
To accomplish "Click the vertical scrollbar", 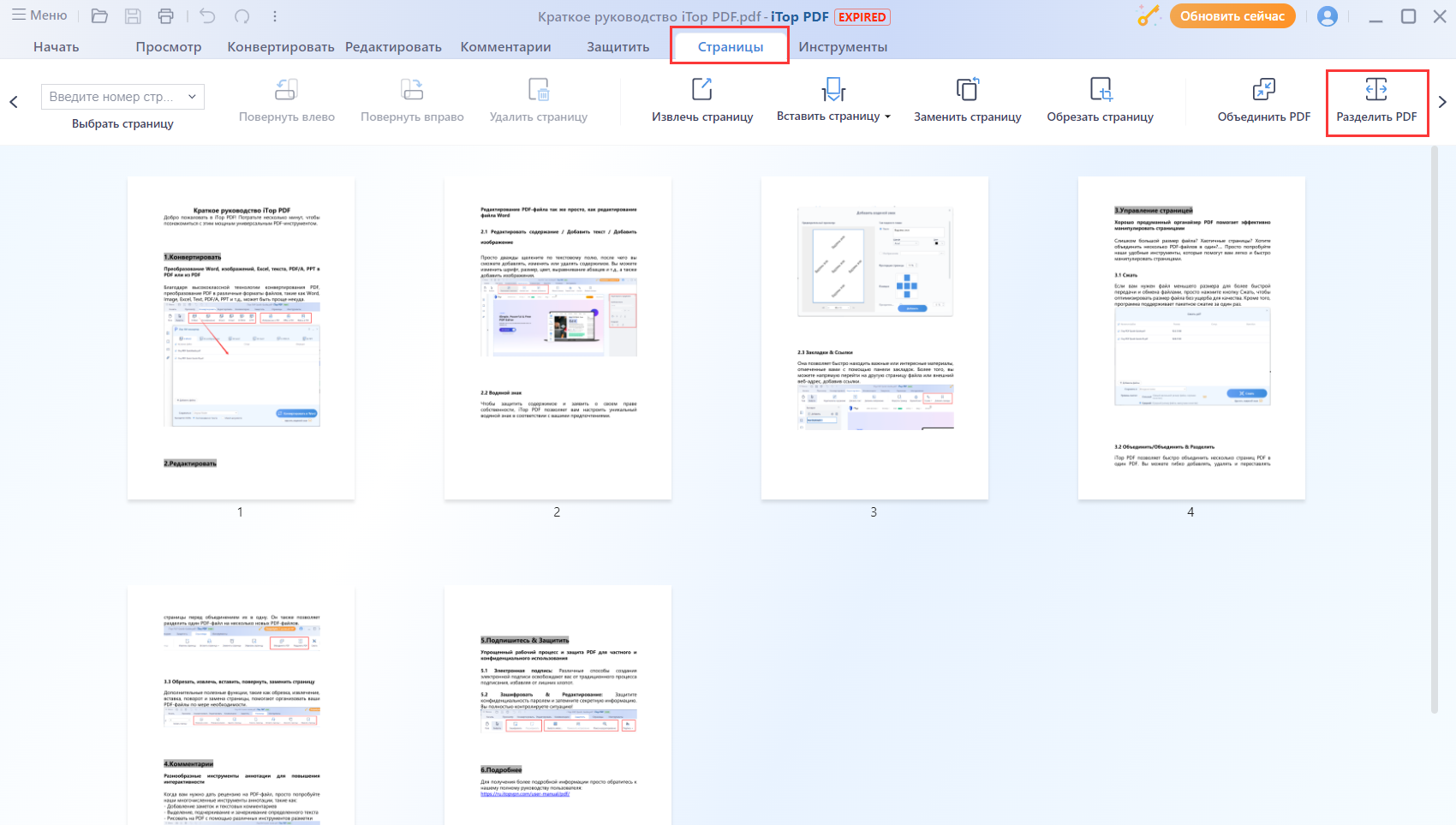I will 1435,428.
